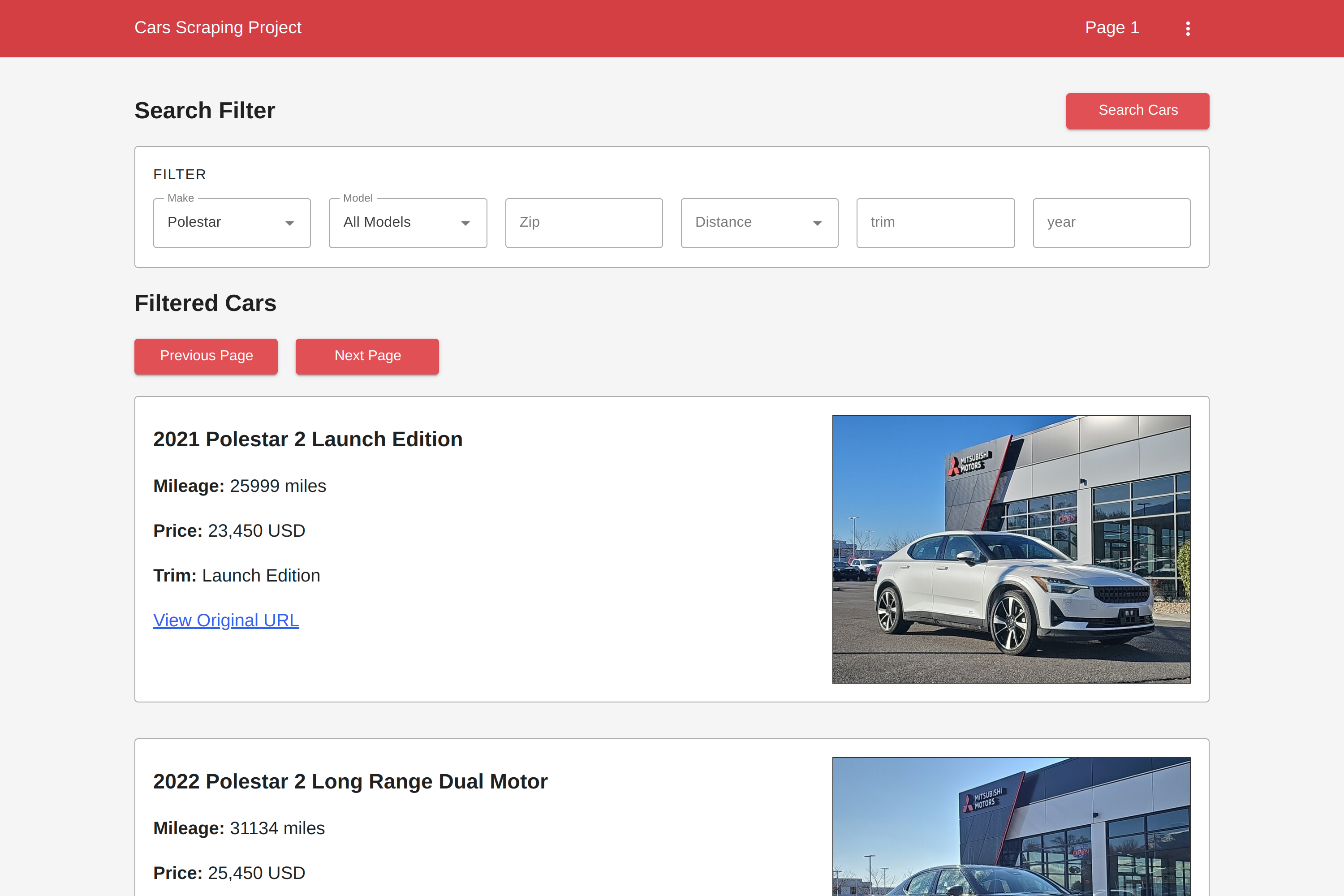
Task: Click the Filtered Cars section heading
Action: (x=205, y=303)
